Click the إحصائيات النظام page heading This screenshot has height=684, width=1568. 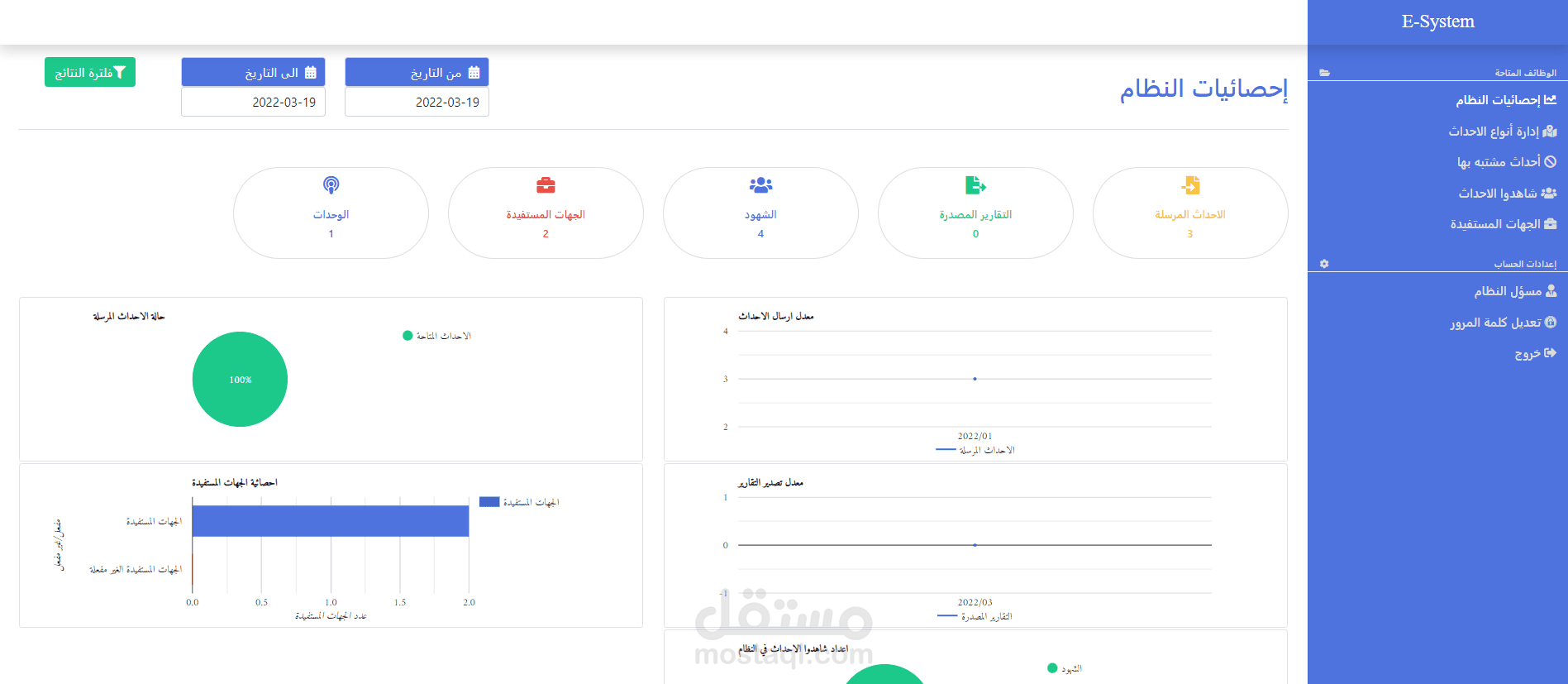pos(1203,88)
